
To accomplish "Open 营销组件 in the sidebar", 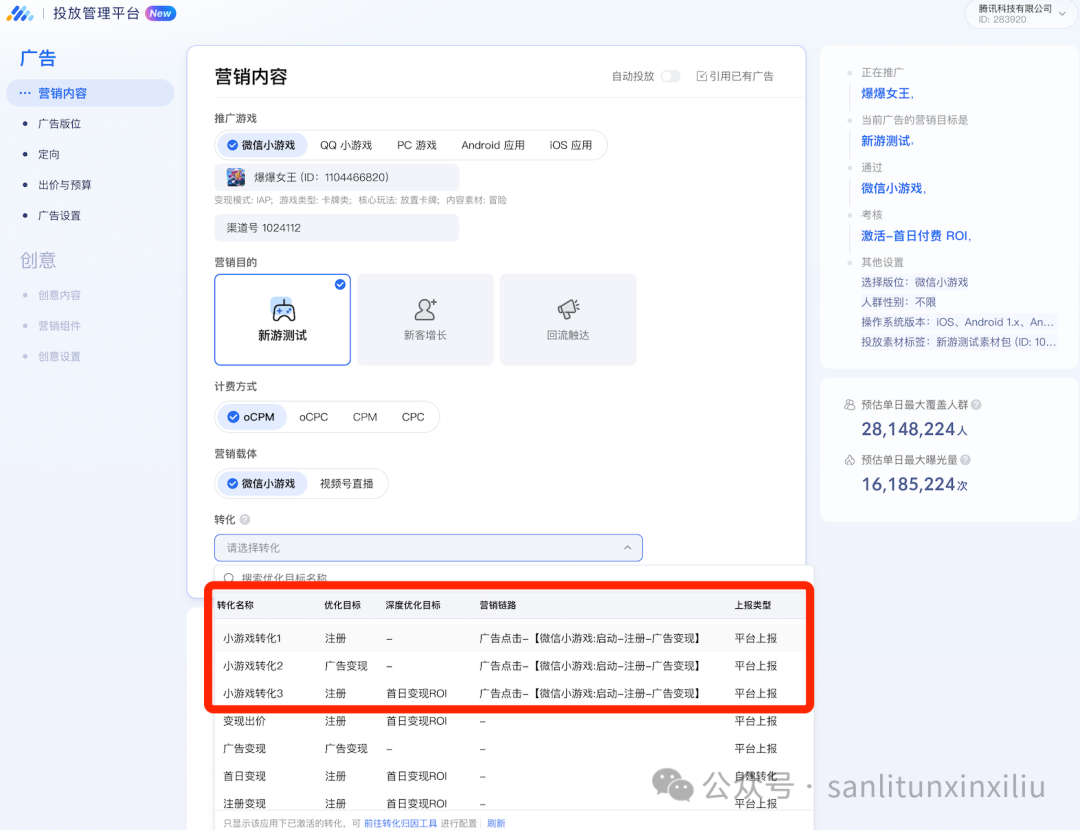I will (59, 326).
